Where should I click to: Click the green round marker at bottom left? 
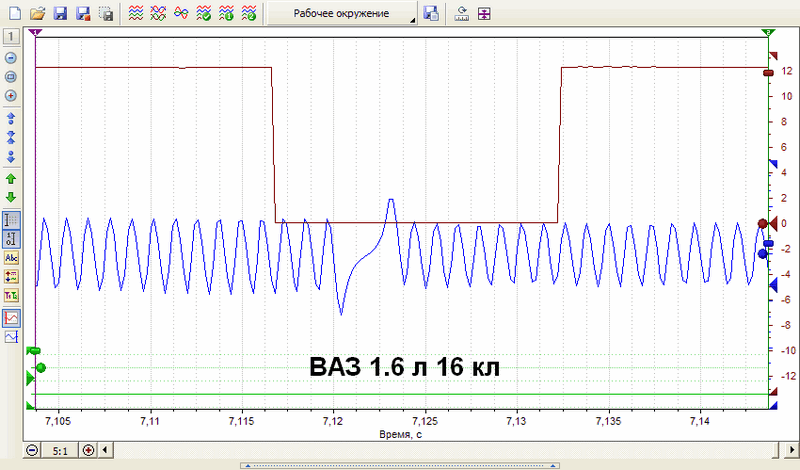tap(41, 367)
